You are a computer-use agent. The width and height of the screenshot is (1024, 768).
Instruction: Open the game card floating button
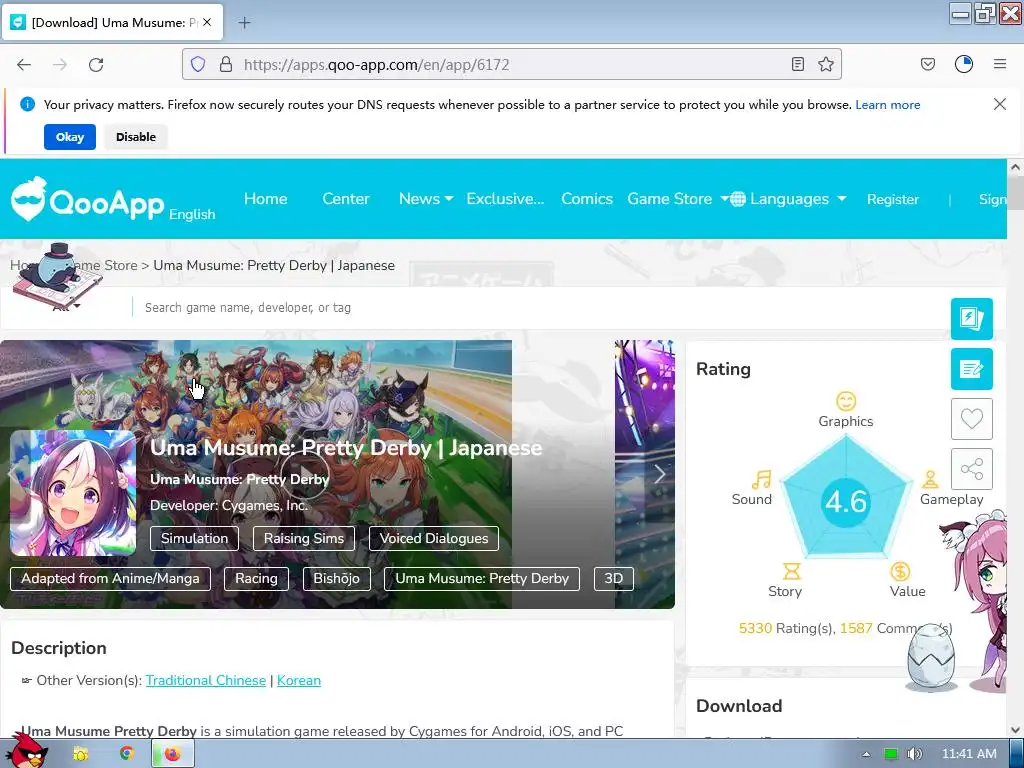click(x=972, y=319)
